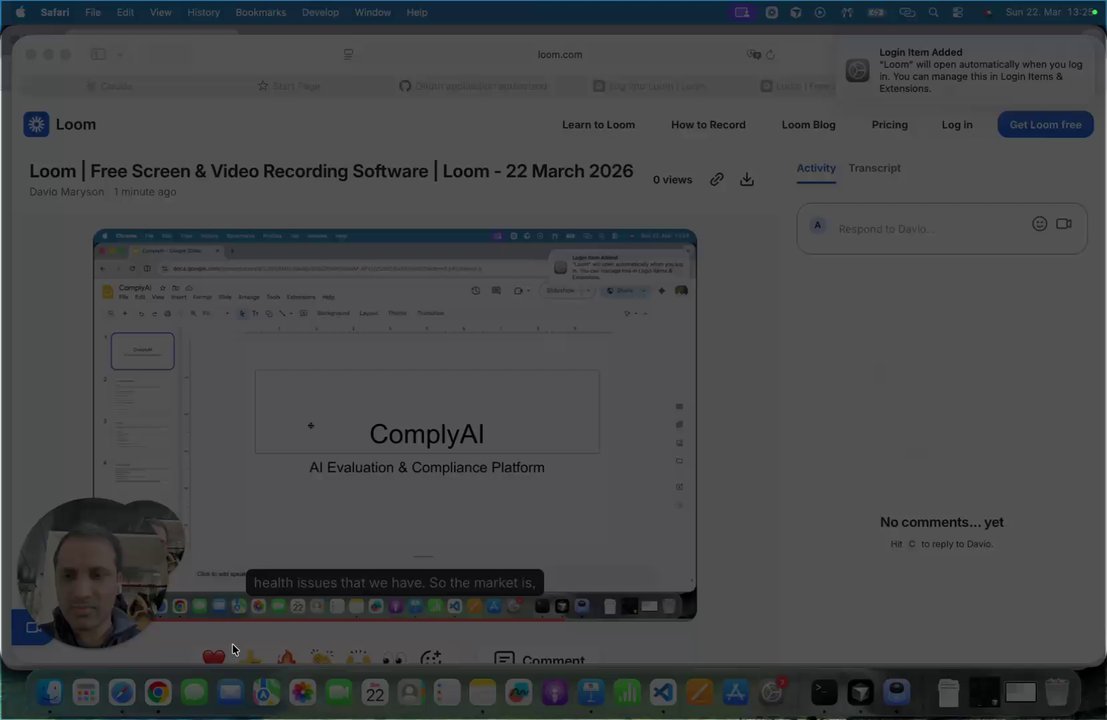Copy the video link via chain icon
The image size is (1107, 720).
click(x=717, y=179)
